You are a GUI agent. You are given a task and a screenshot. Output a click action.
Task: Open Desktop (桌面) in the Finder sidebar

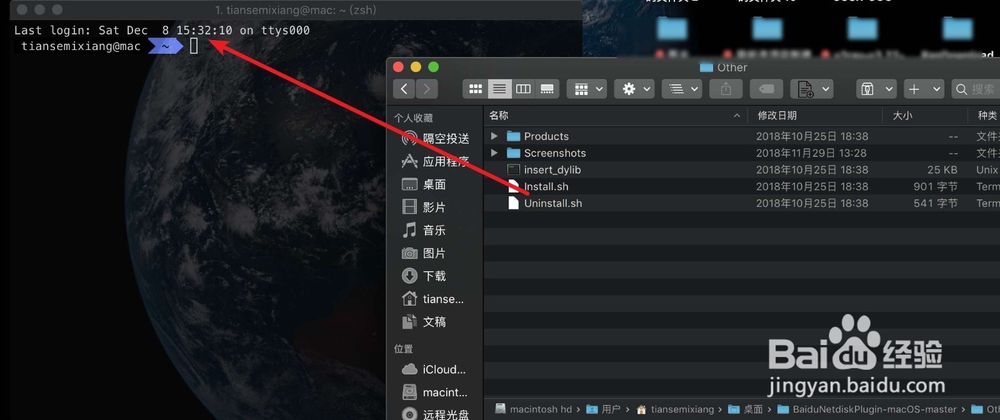point(424,184)
